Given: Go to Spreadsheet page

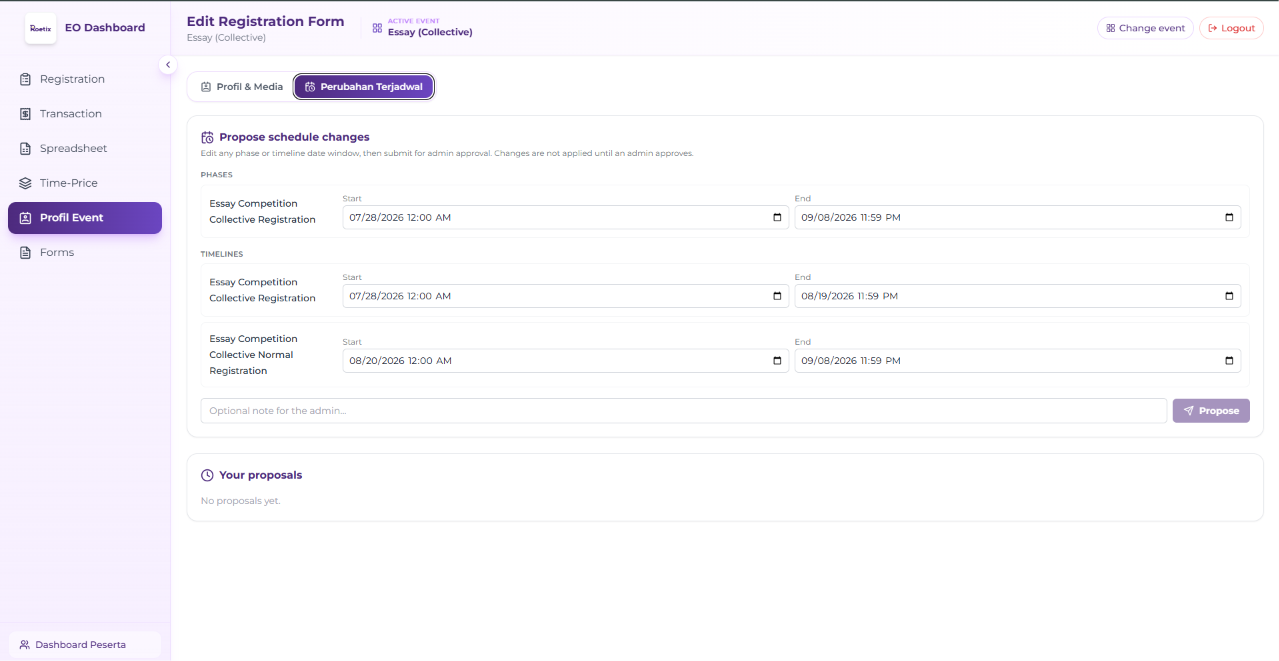Looking at the screenshot, I should pyautogui.click(x=85, y=148).
